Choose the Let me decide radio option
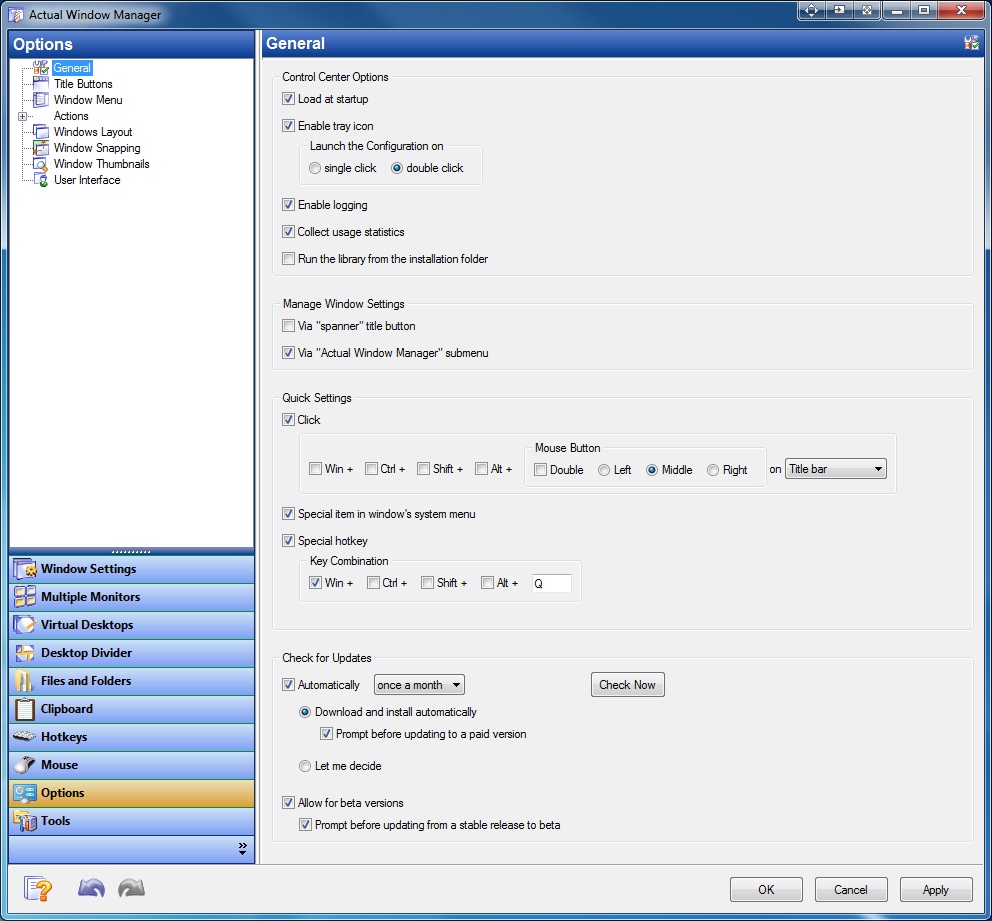Screen dimensions: 992x921 [x=305, y=766]
